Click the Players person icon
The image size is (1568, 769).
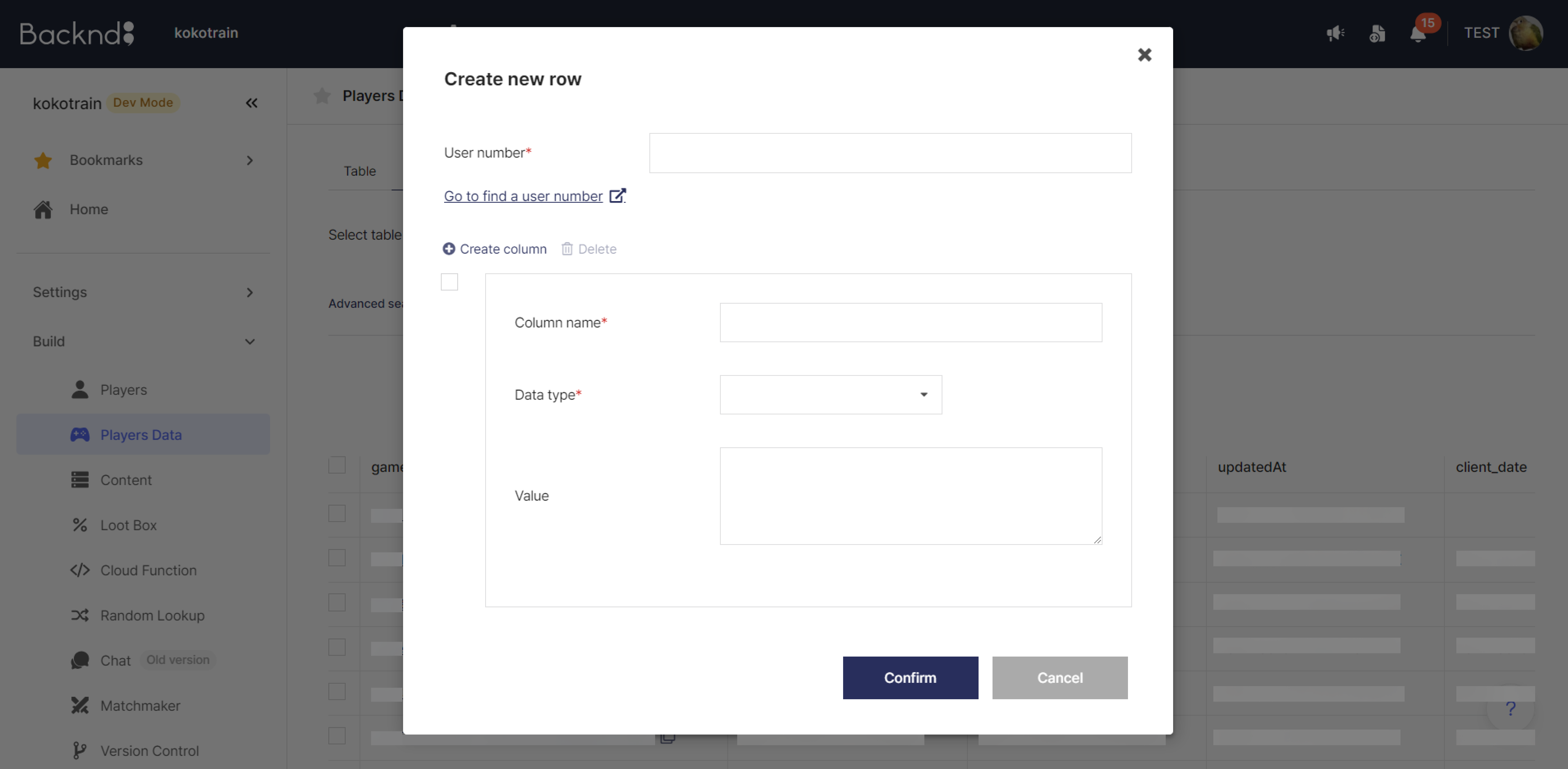pyautogui.click(x=80, y=389)
